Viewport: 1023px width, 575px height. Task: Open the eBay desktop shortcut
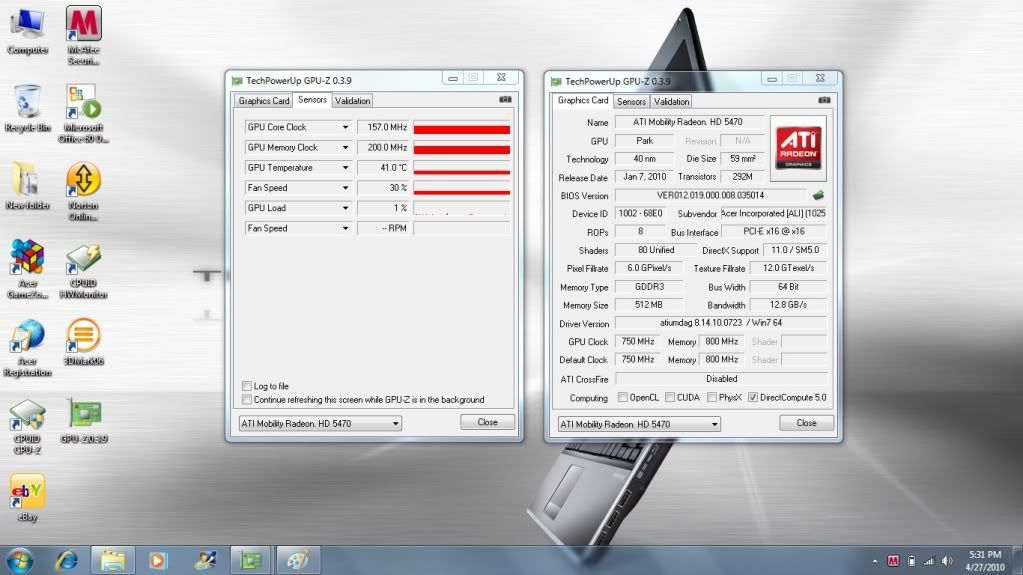pos(27,497)
